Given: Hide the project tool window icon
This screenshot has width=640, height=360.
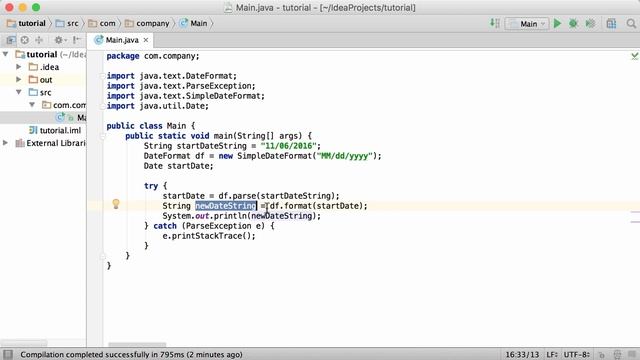Looking at the screenshot, I should click(76, 40).
